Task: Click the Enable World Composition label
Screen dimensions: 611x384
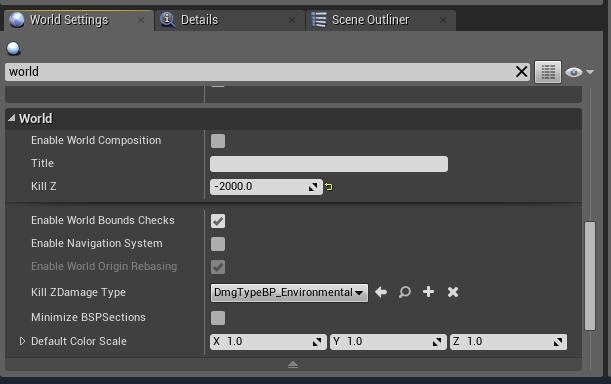Action: (x=96, y=140)
